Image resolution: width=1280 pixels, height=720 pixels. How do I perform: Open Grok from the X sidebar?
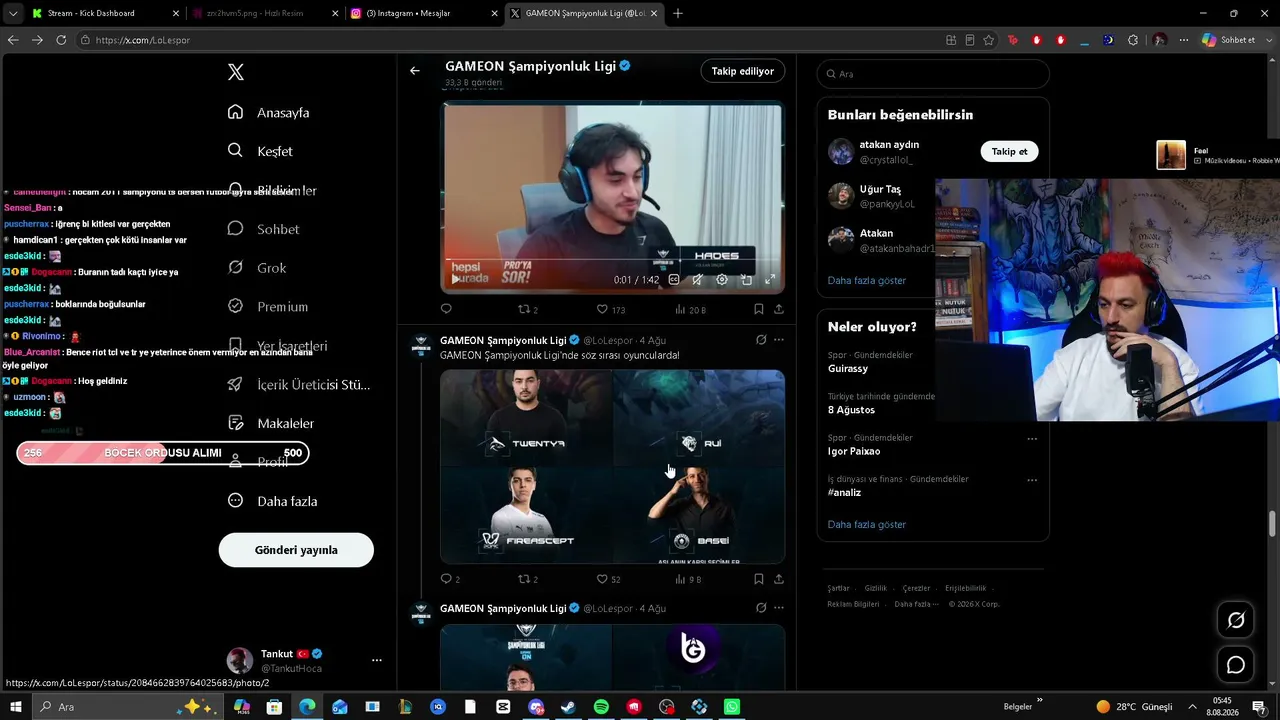[x=257, y=268]
